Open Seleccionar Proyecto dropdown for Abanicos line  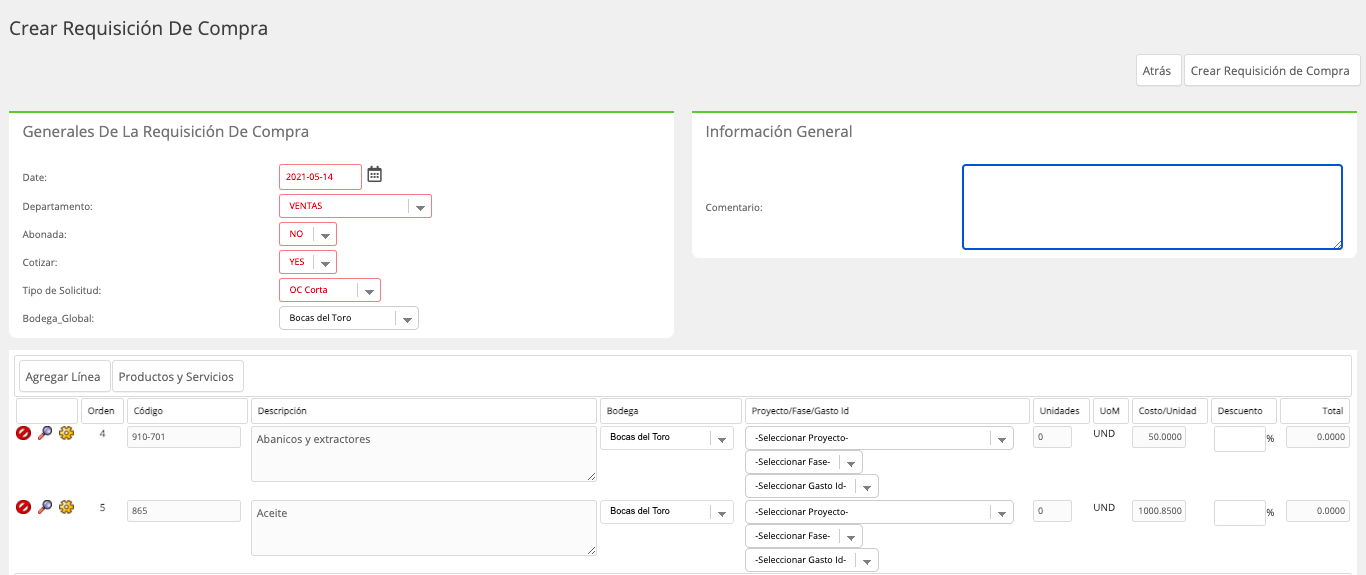[879, 438]
